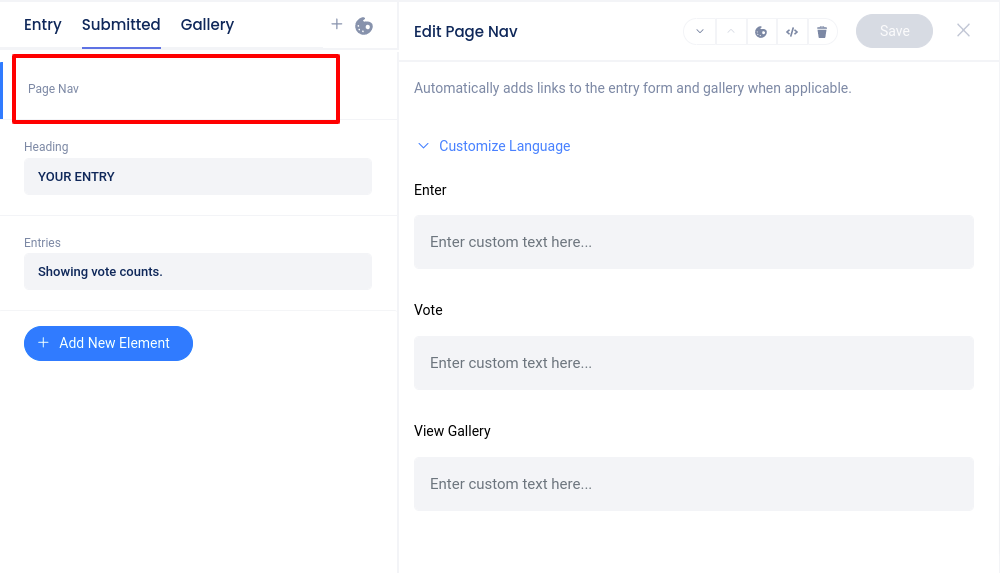Focus the Enter custom text field
Screen dimensions: 1000x573
(693, 242)
